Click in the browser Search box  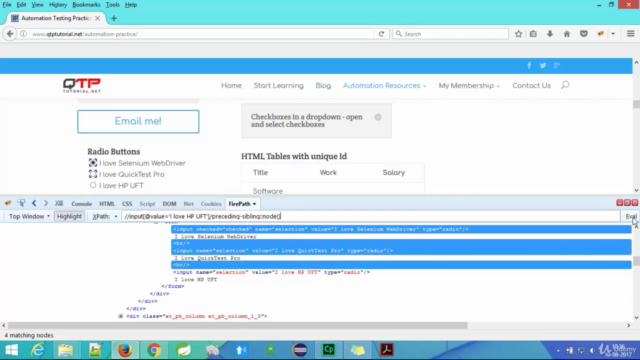pos(451,34)
